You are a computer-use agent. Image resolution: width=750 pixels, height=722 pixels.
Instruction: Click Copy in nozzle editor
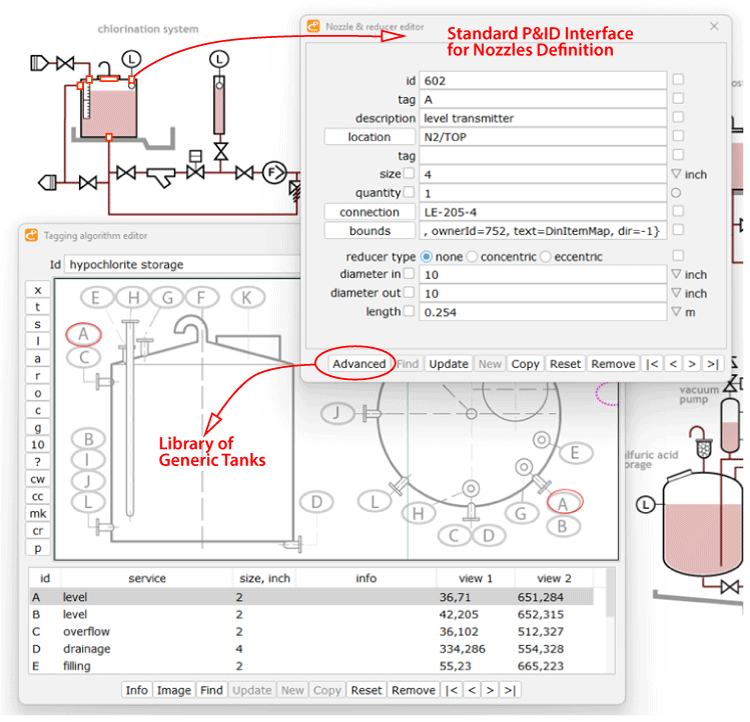pos(527,366)
